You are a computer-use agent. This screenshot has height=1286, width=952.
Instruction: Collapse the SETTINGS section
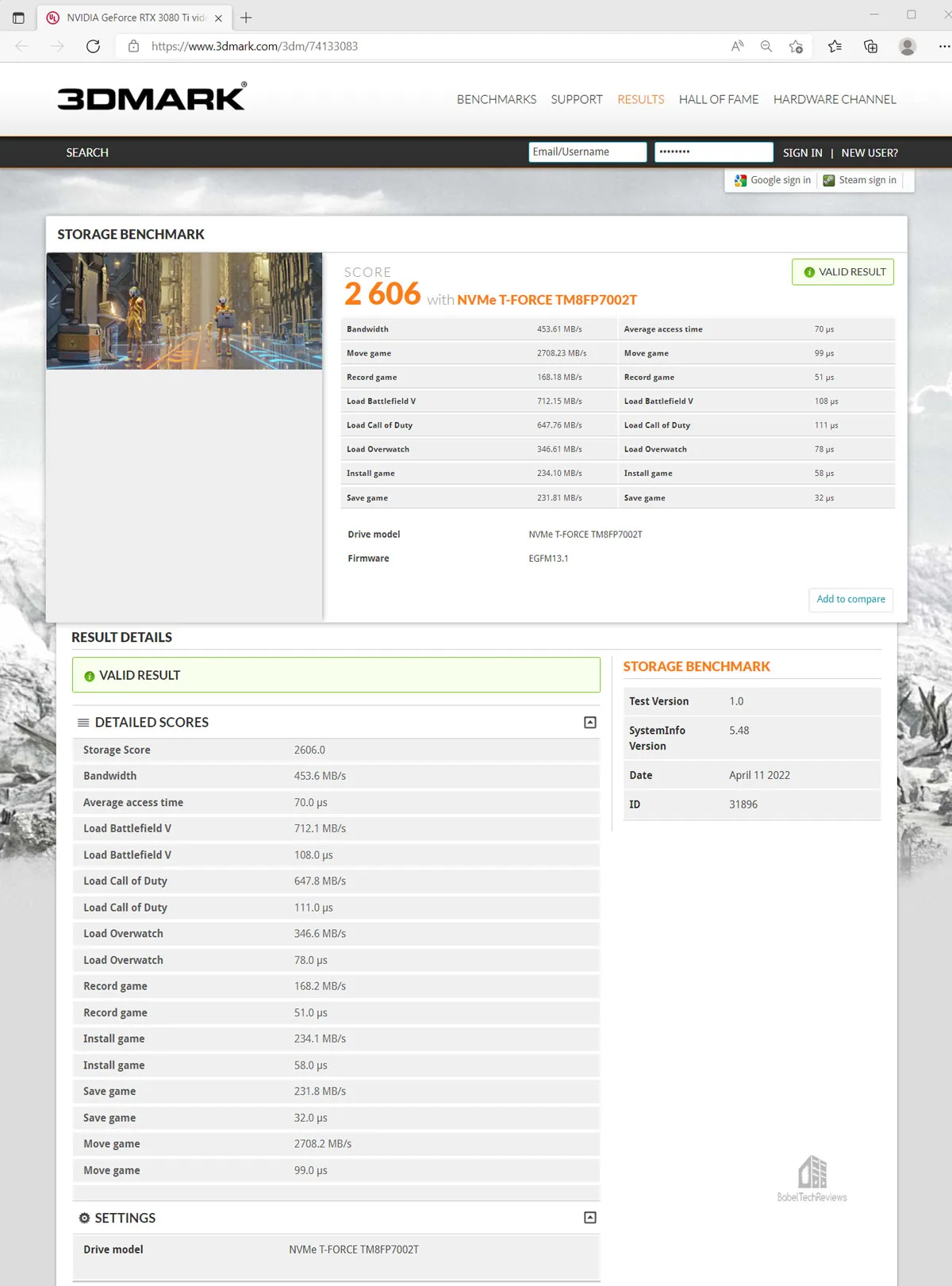590,1217
